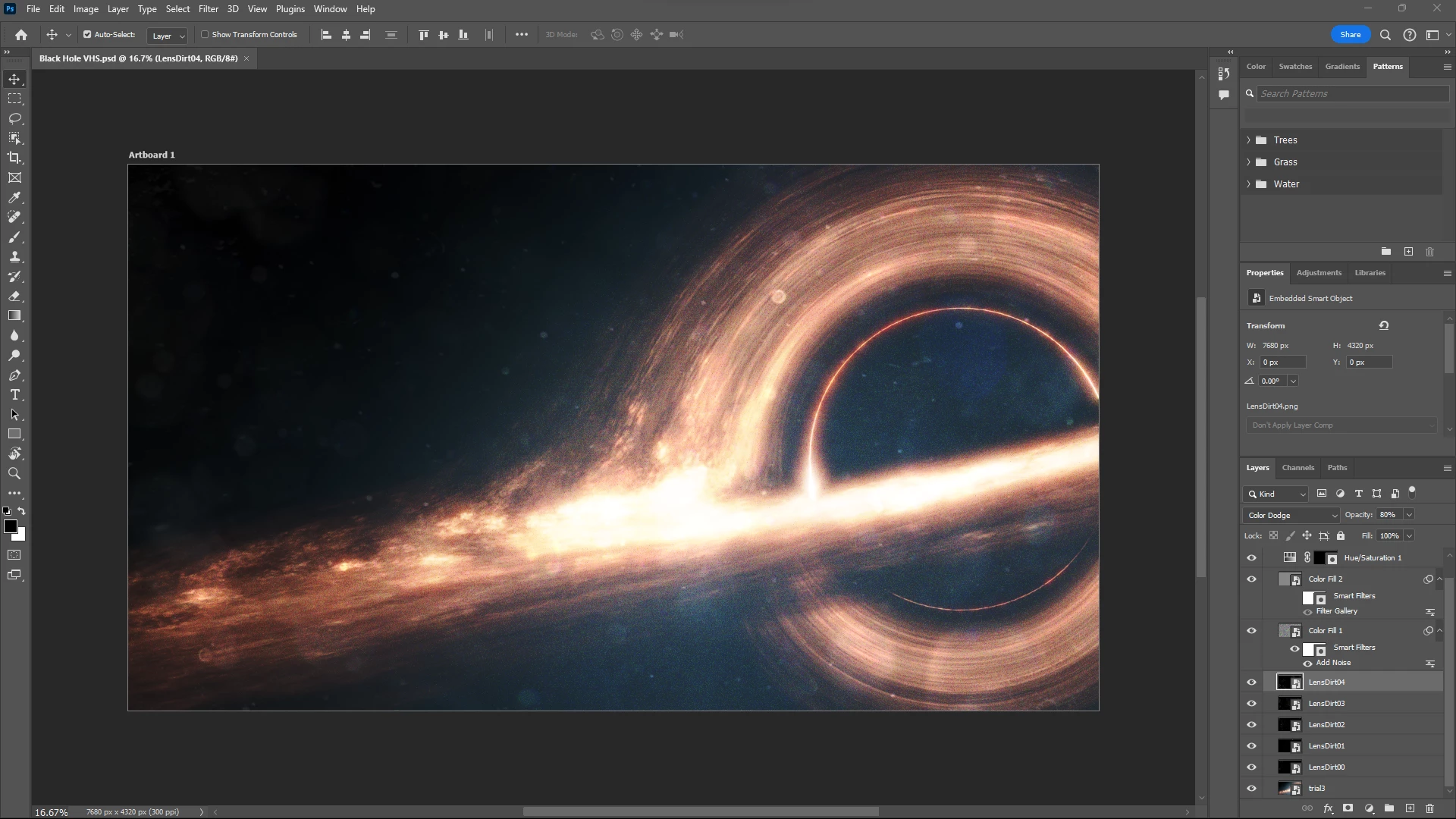Click the Search Patterns input field
This screenshot has height=819, width=1456.
(x=1352, y=93)
